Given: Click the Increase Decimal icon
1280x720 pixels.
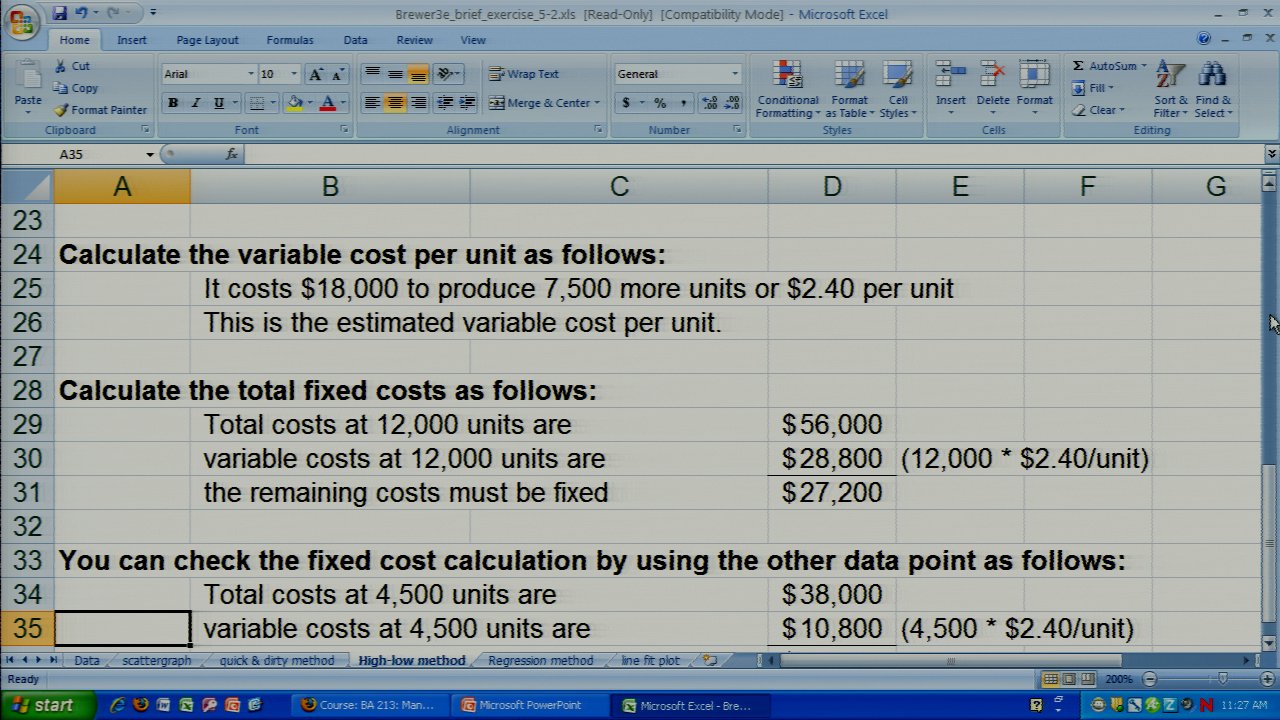Looking at the screenshot, I should pyautogui.click(x=709, y=103).
